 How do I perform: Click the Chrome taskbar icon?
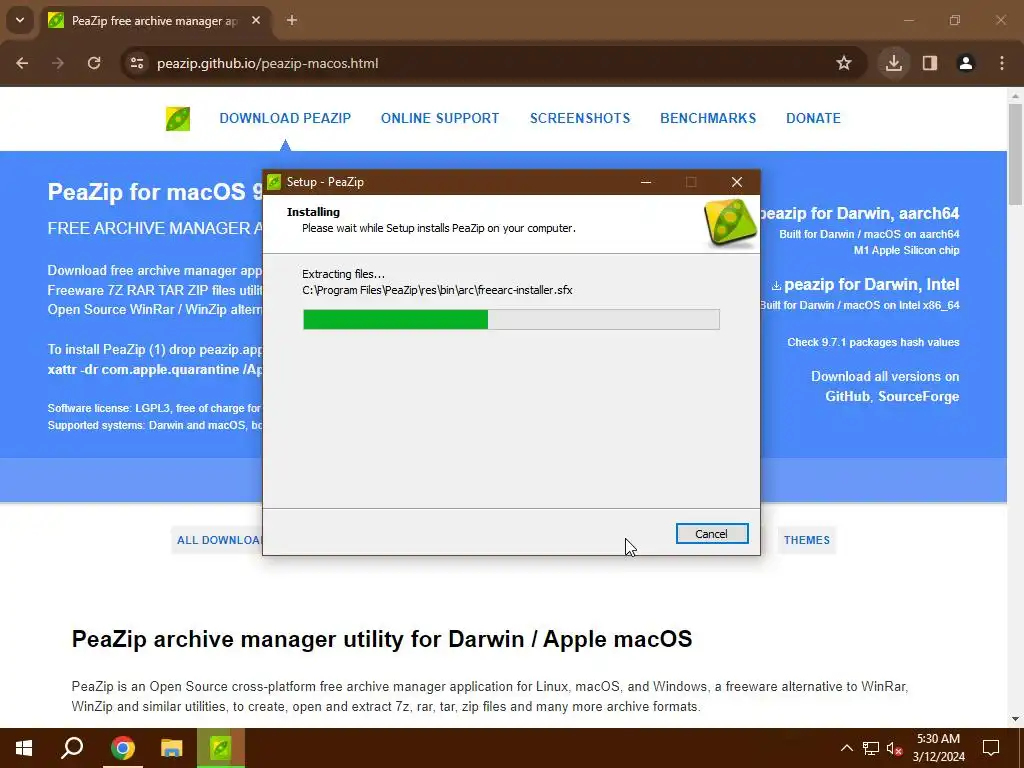coord(122,748)
